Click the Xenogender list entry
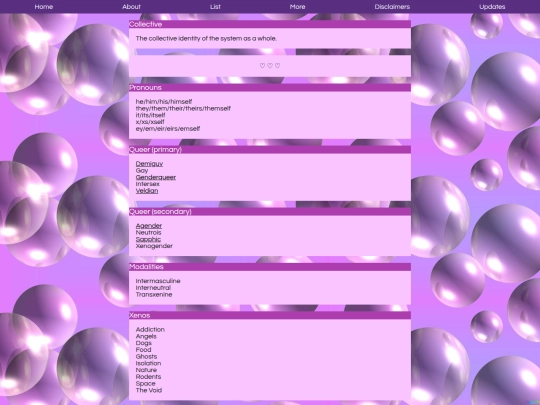This screenshot has height=405, width=540. pyautogui.click(x=154, y=246)
